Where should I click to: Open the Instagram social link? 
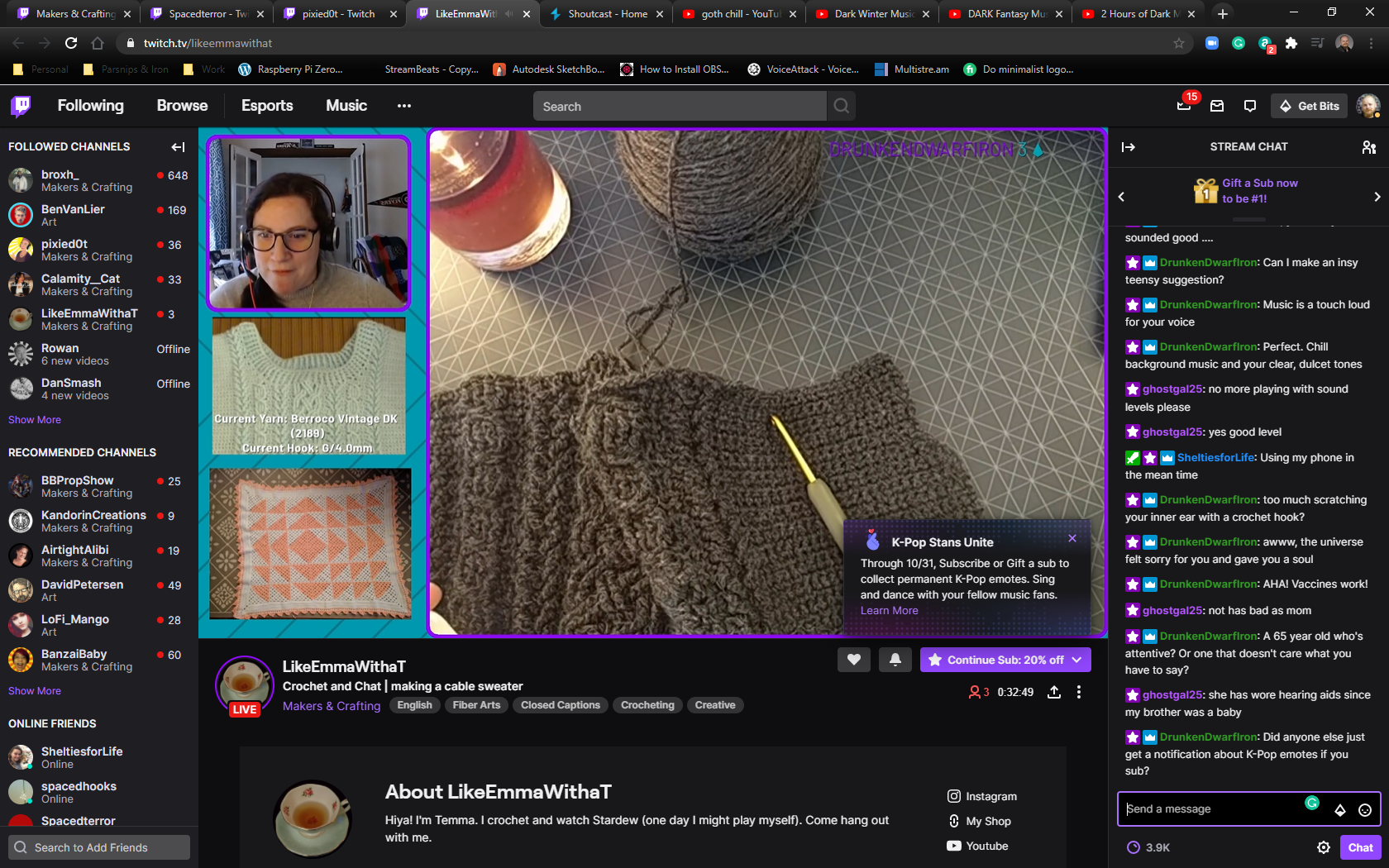(982, 796)
